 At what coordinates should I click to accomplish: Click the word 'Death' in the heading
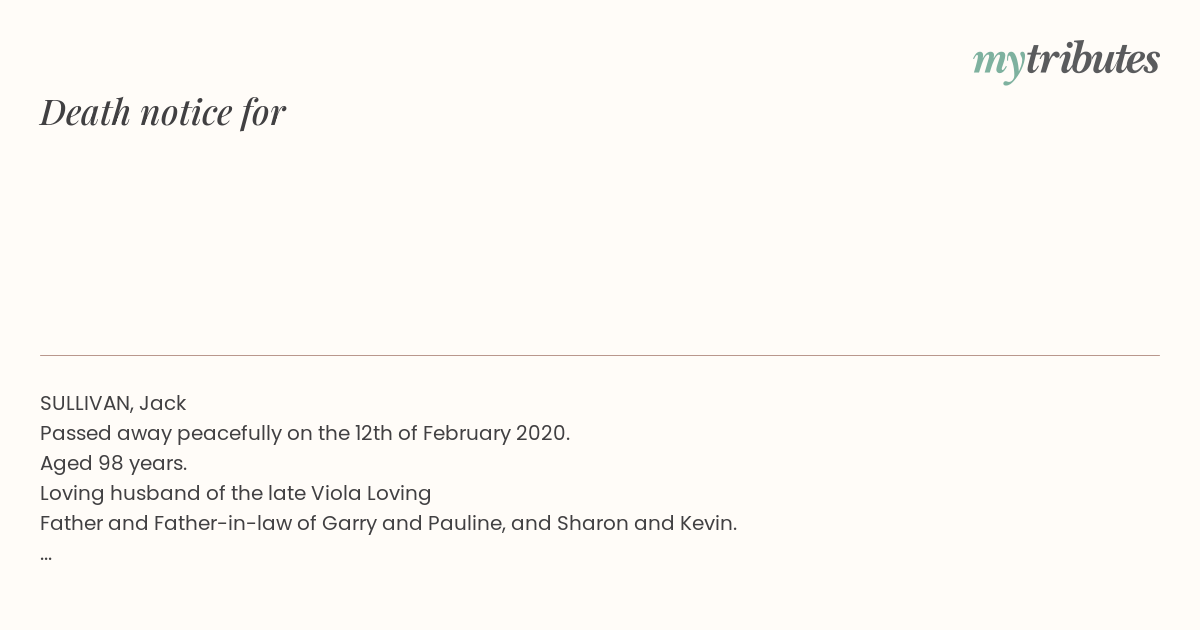(86, 112)
